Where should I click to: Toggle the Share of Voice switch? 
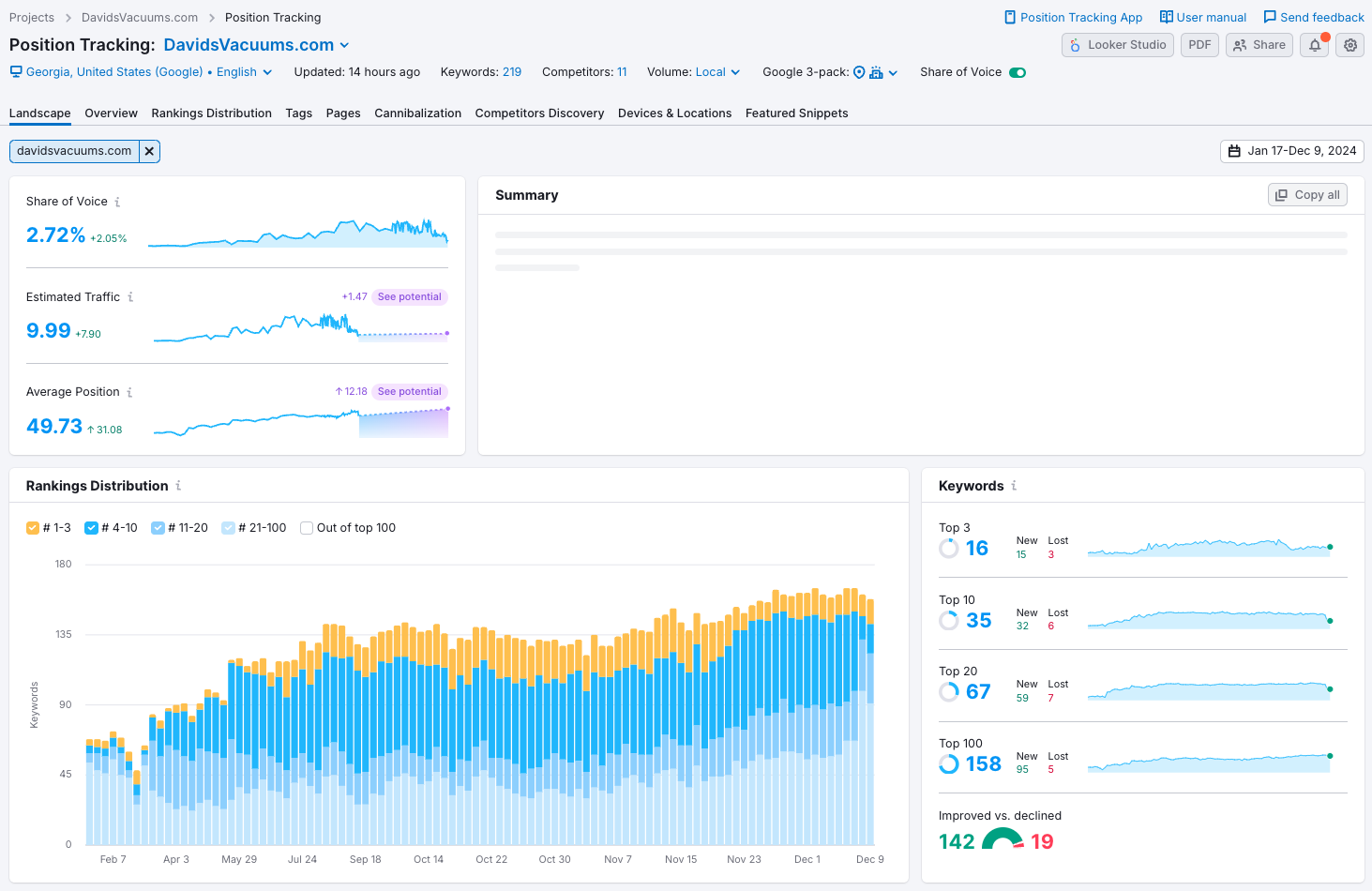1018,72
